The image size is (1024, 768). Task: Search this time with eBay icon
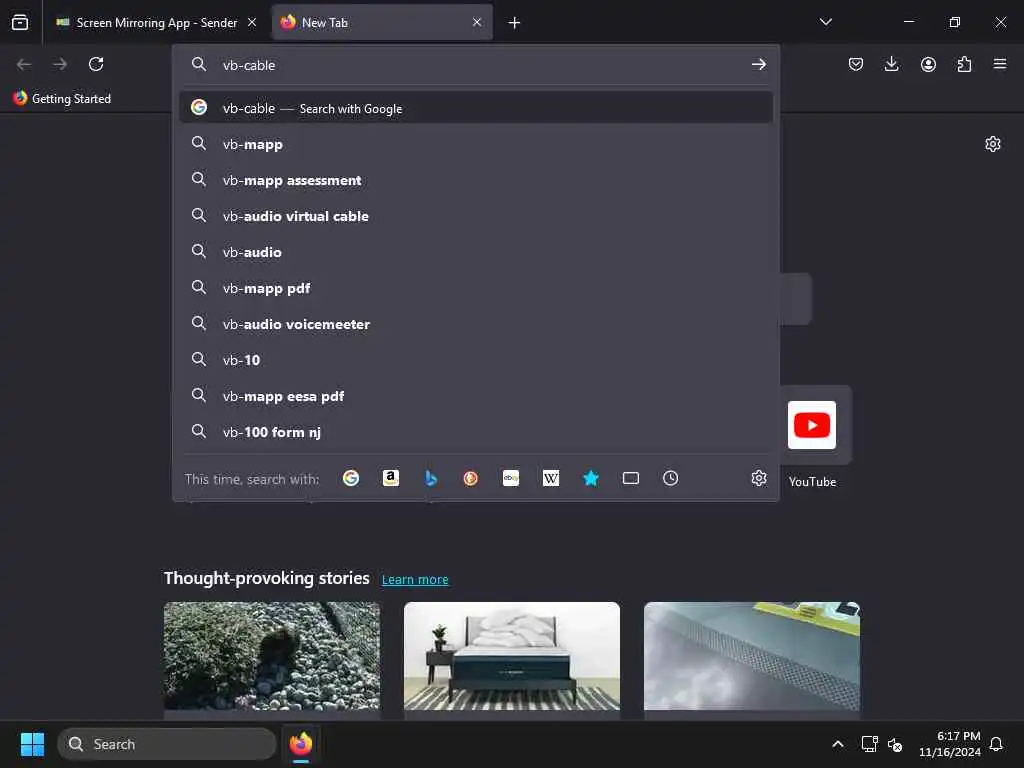click(511, 478)
